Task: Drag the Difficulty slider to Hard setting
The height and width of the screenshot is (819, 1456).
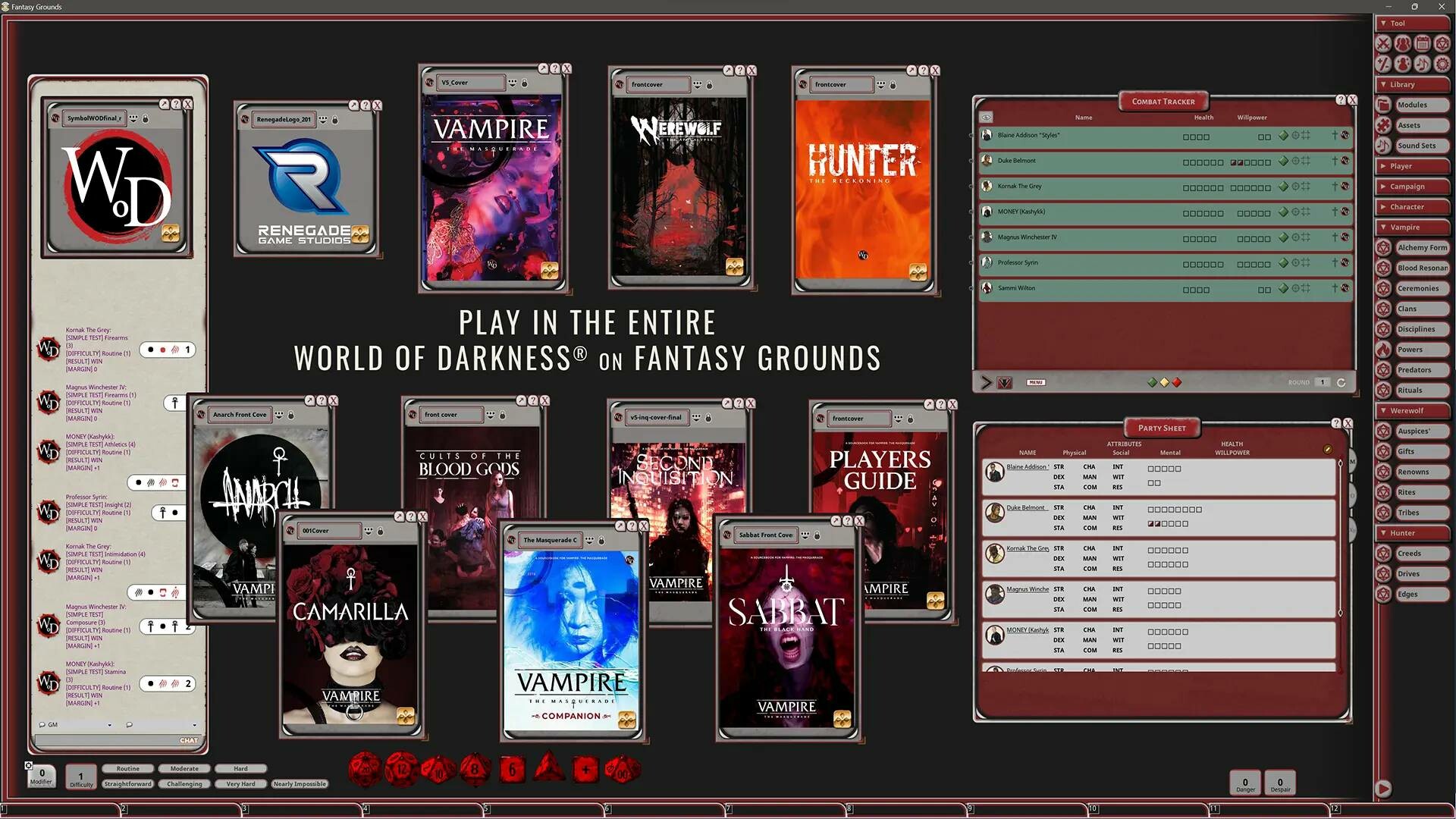Action: pos(238,768)
